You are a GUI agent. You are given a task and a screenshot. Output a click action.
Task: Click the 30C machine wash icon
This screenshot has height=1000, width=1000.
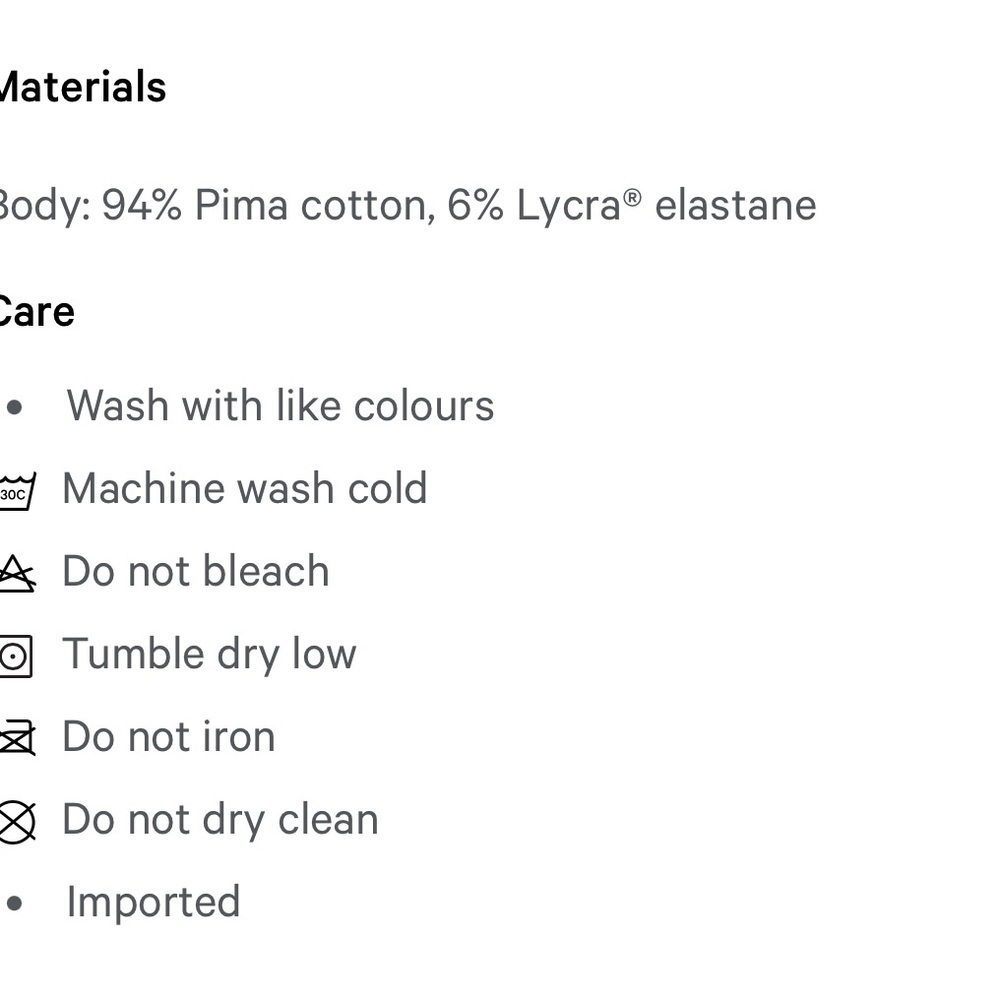(17, 491)
